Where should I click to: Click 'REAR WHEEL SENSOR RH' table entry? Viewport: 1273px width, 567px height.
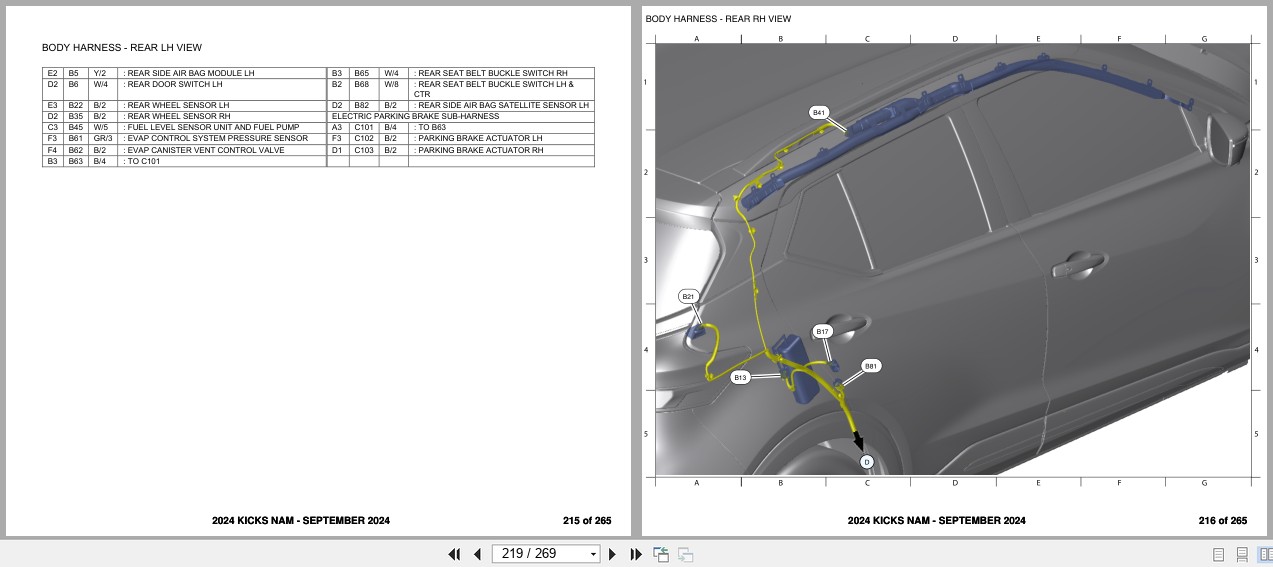[178, 116]
